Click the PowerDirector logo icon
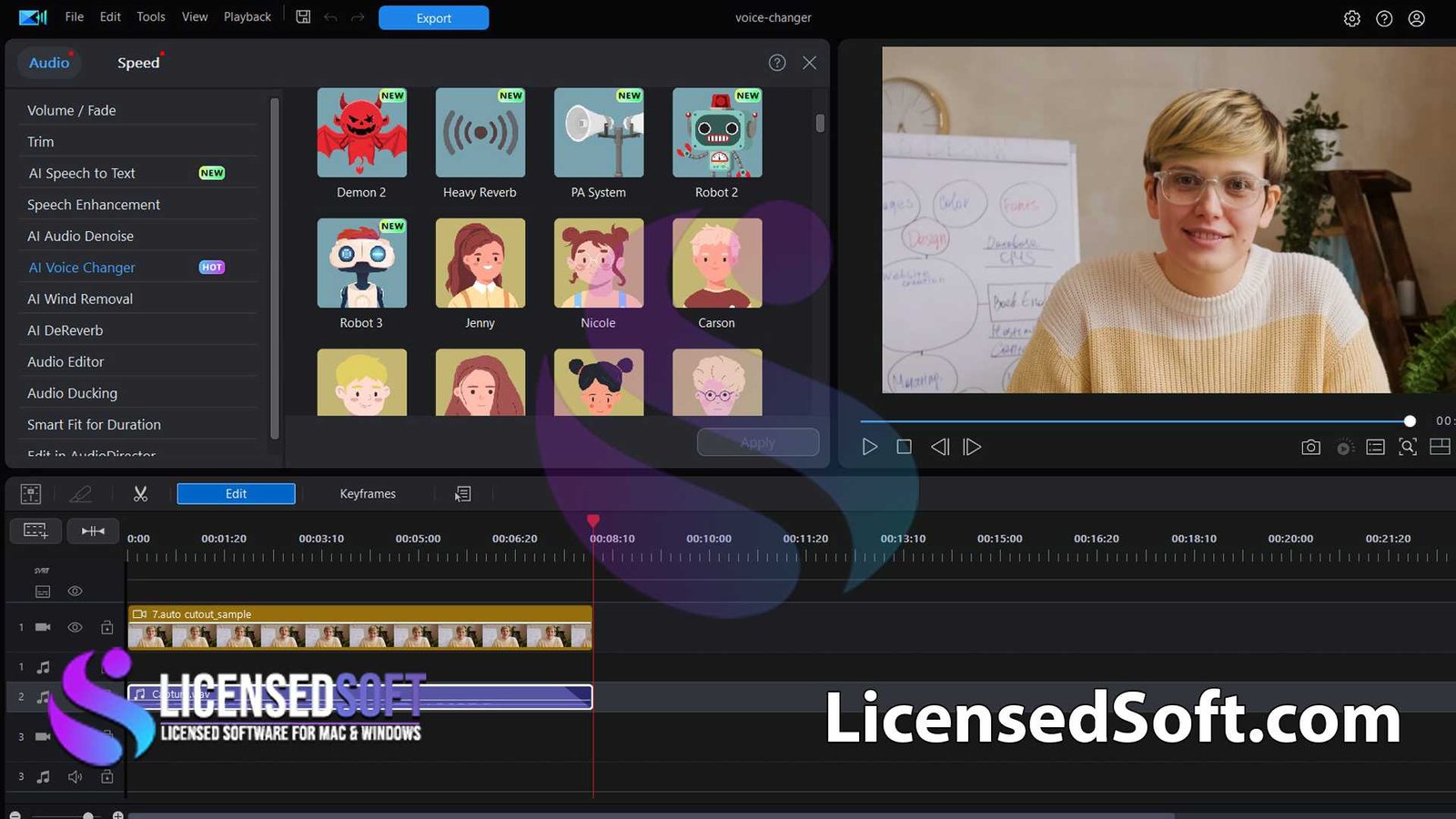1456x819 pixels. [x=33, y=17]
